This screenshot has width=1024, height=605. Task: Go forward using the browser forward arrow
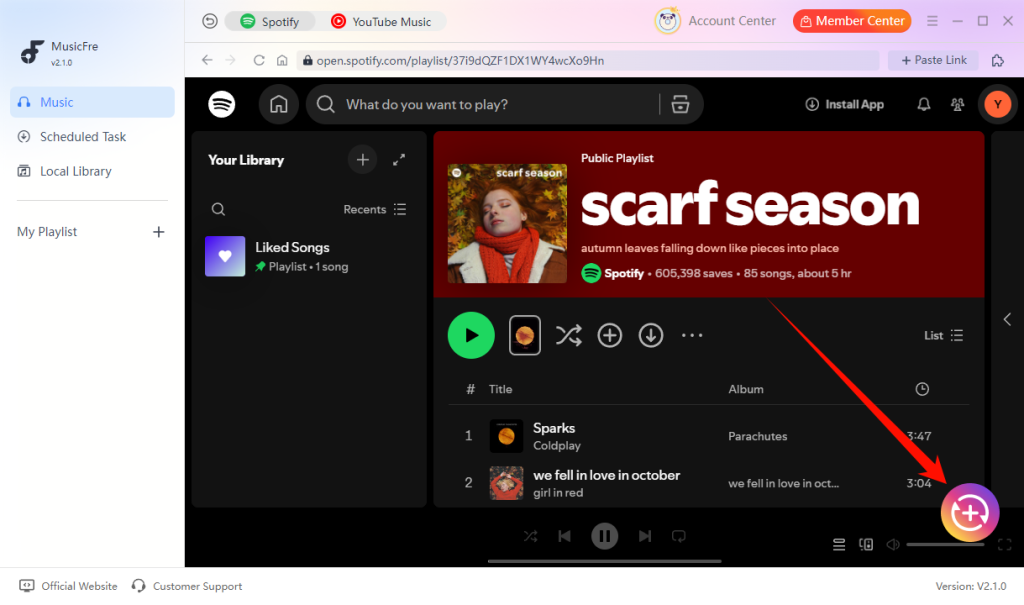pos(231,60)
